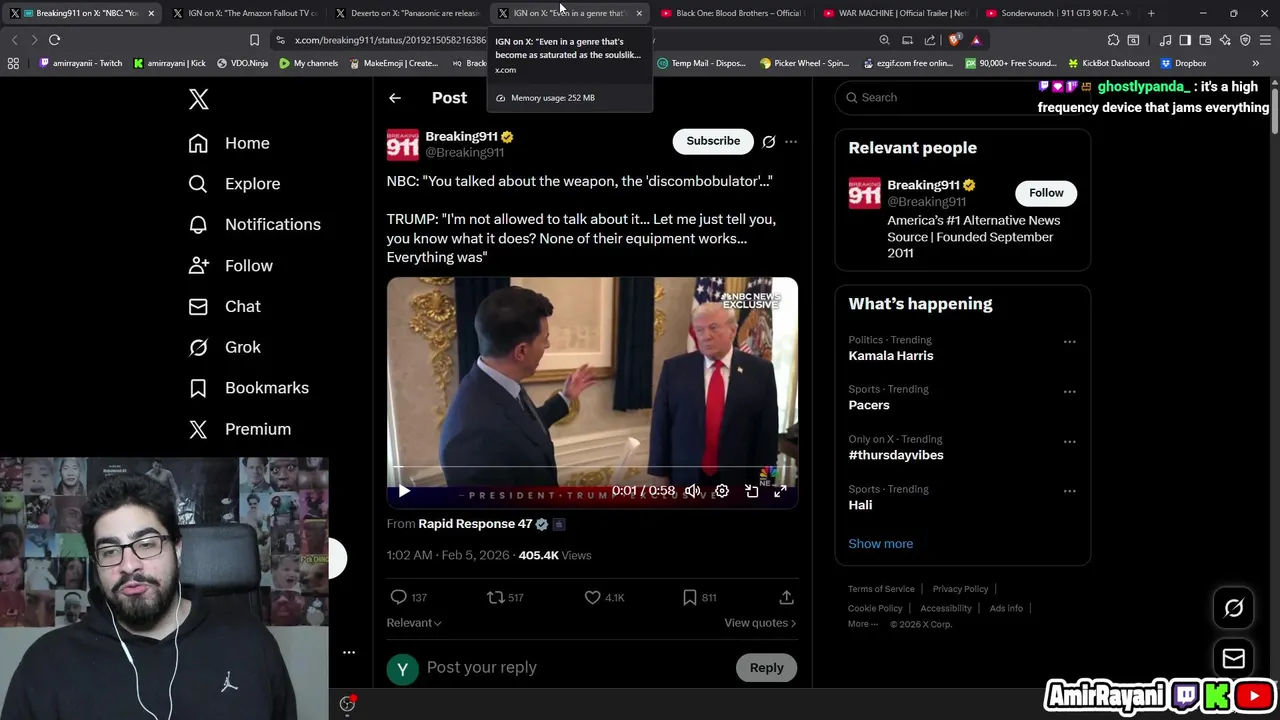Open Notifications in X sidebar
The width and height of the screenshot is (1280, 720).
(255, 225)
